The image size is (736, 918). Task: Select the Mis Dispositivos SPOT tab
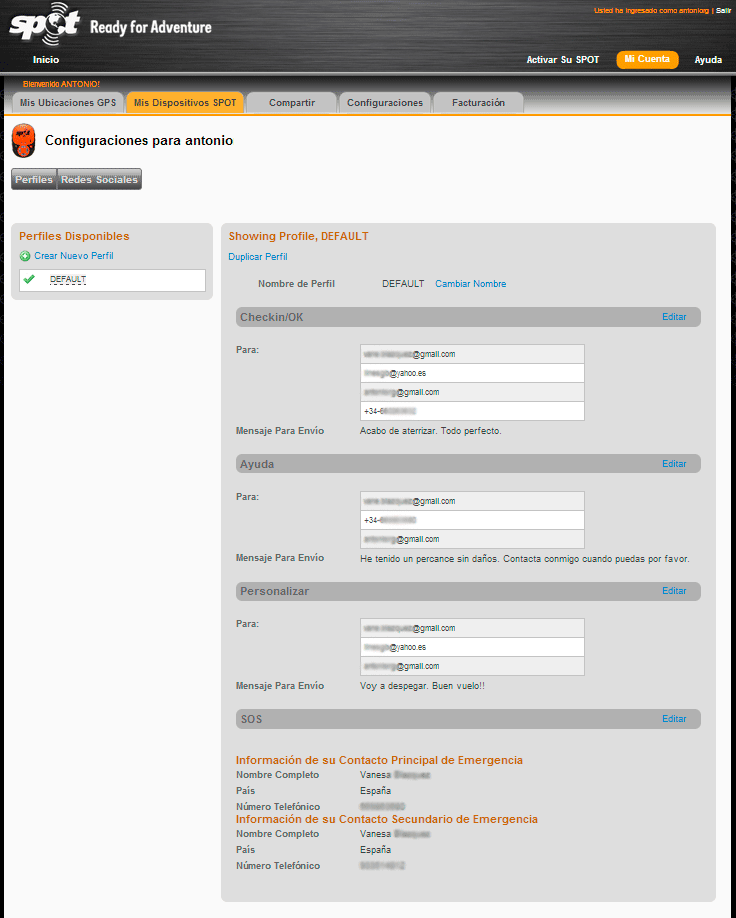pyautogui.click(x=185, y=103)
